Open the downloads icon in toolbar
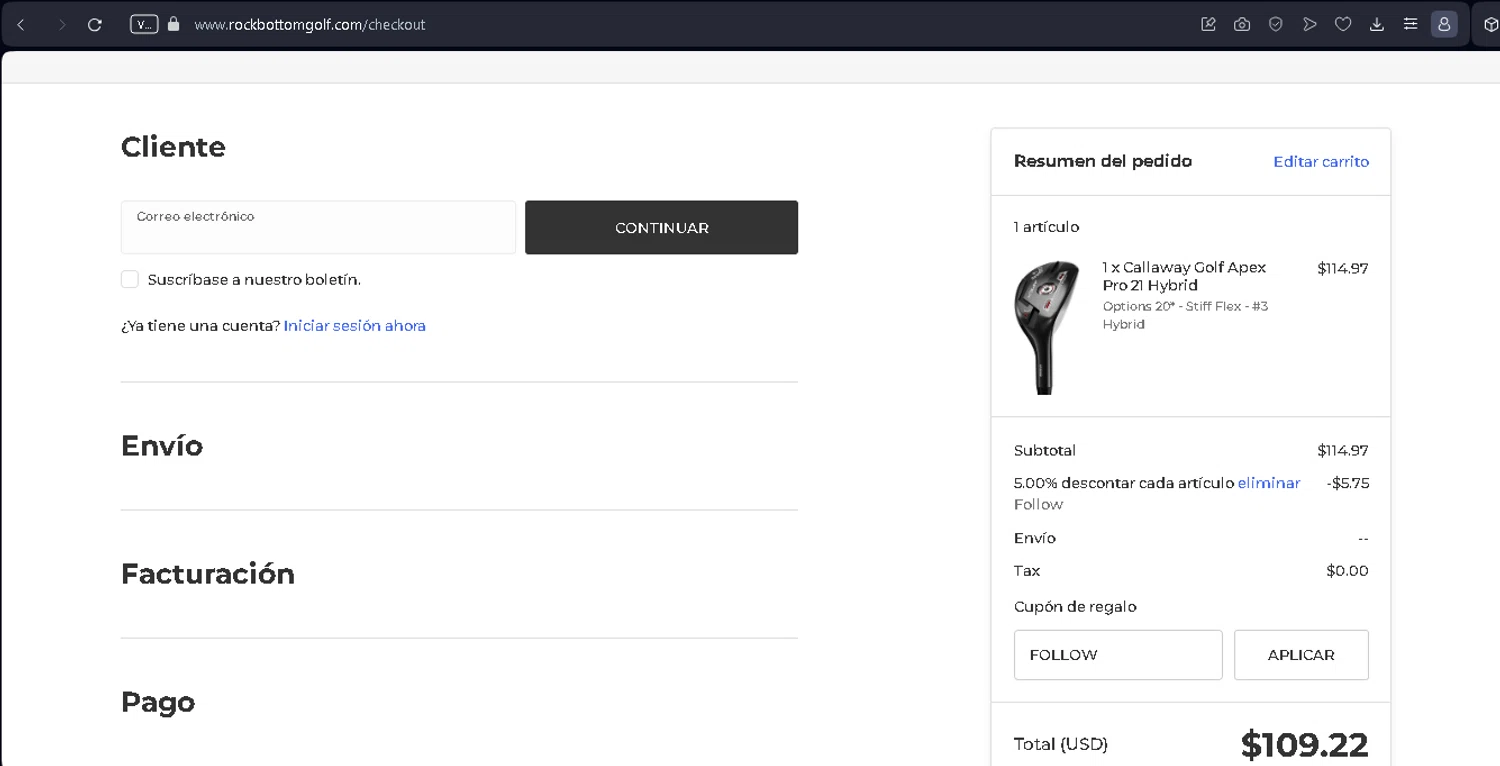1500x766 pixels. pyautogui.click(x=1377, y=24)
